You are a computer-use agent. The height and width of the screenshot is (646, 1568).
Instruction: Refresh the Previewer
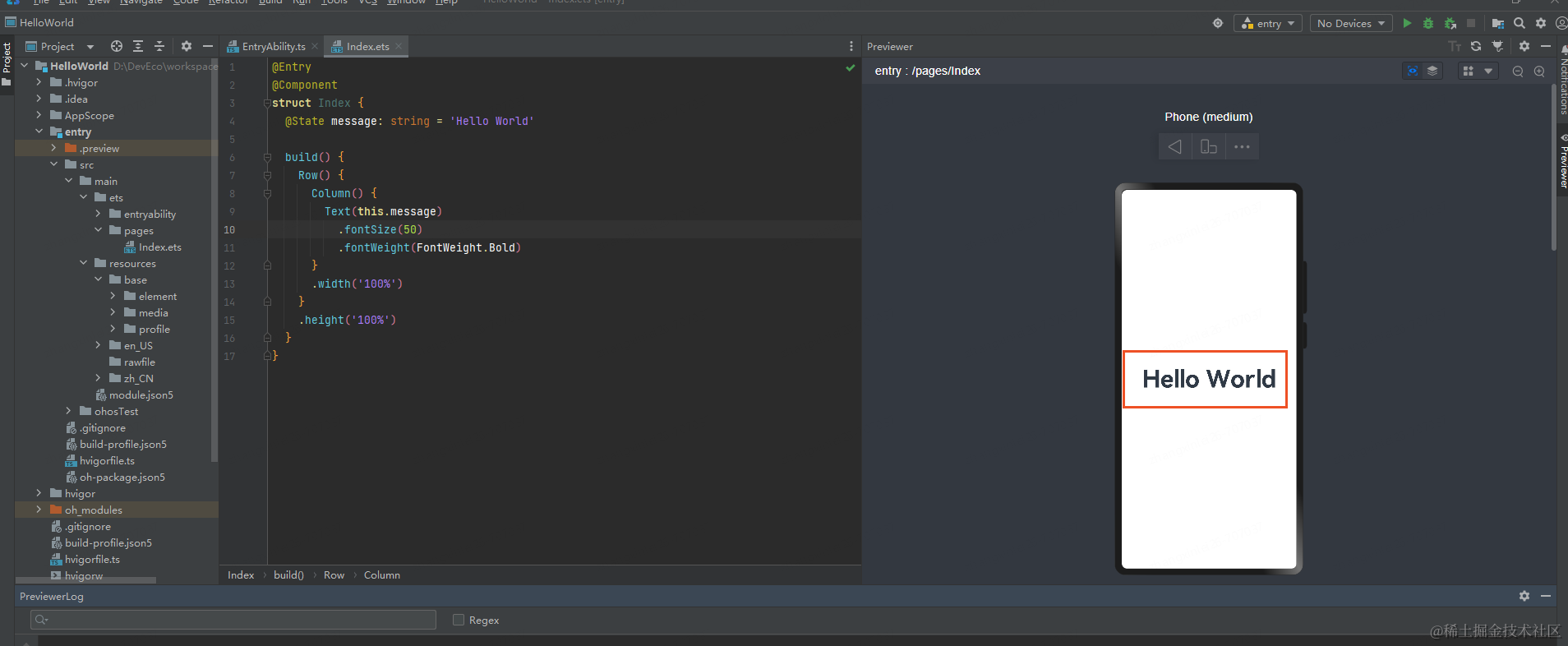pyautogui.click(x=1476, y=46)
